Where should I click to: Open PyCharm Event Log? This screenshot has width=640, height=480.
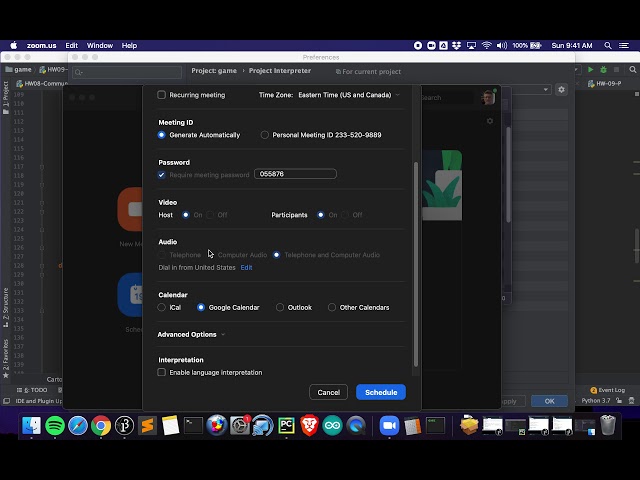click(x=607, y=390)
